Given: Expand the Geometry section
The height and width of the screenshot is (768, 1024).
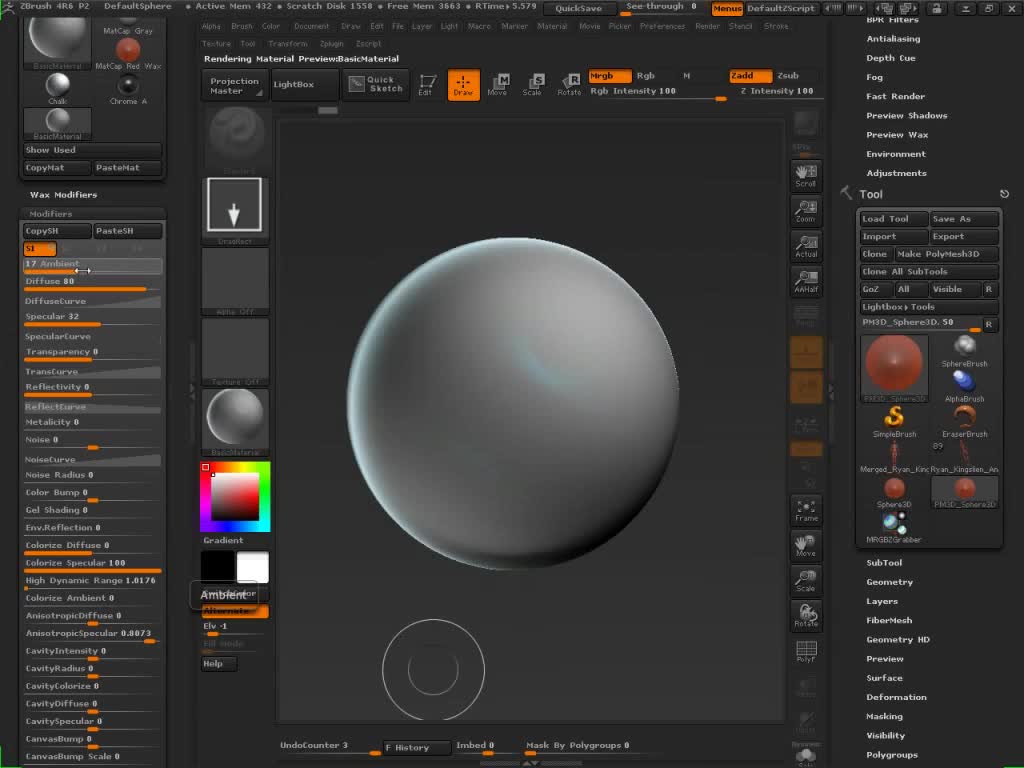Looking at the screenshot, I should pos(889,582).
